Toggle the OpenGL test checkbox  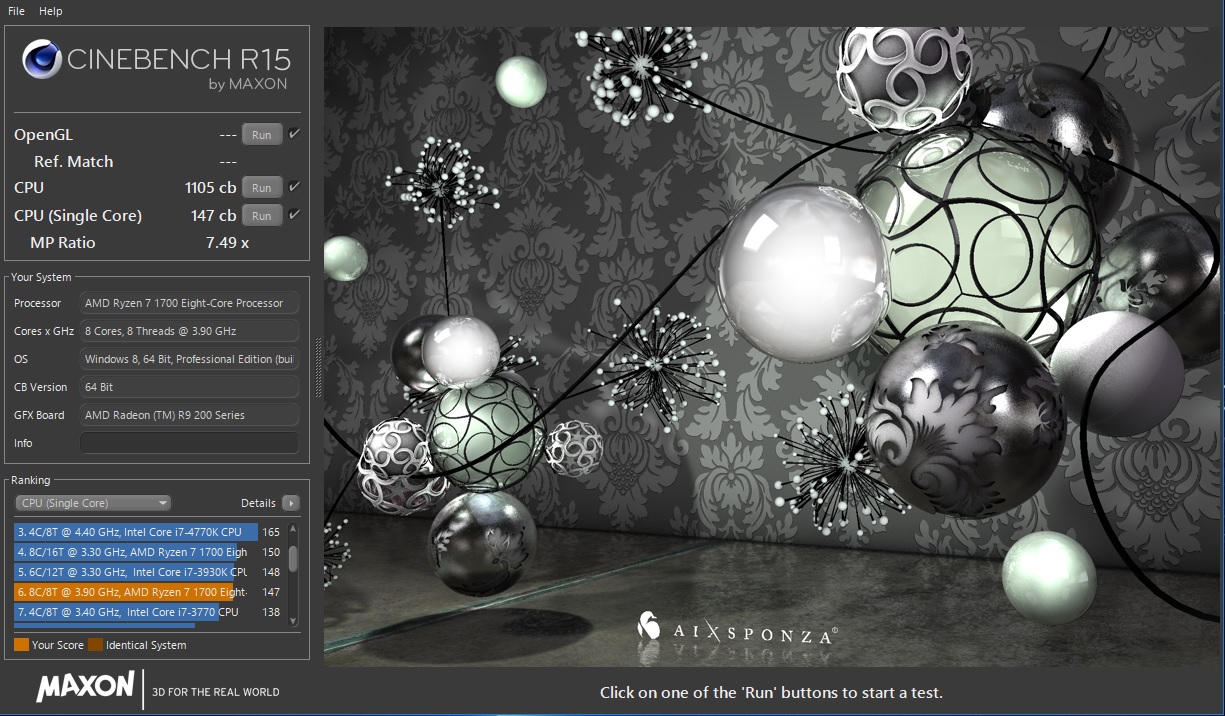tap(295, 134)
